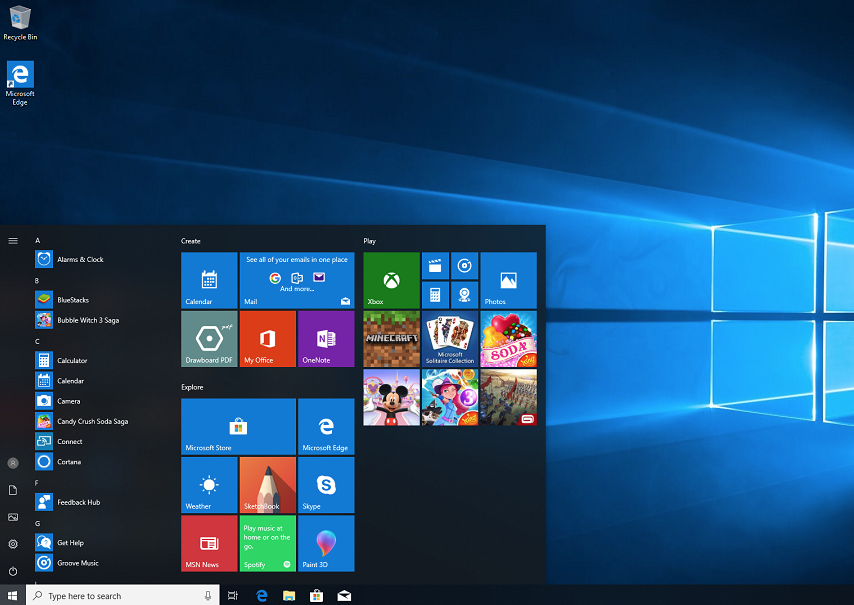Open the Calculator small tile in Play
Image resolution: width=854 pixels, height=605 pixels.
pyautogui.click(x=435, y=295)
